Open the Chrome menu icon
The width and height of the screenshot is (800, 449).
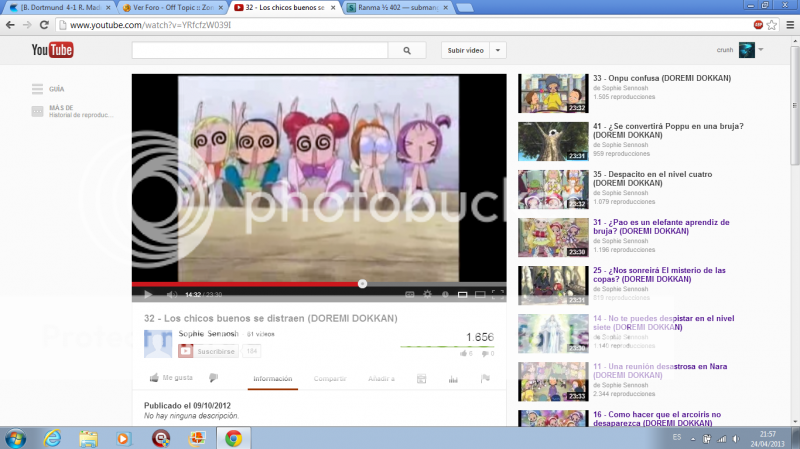tap(790, 24)
